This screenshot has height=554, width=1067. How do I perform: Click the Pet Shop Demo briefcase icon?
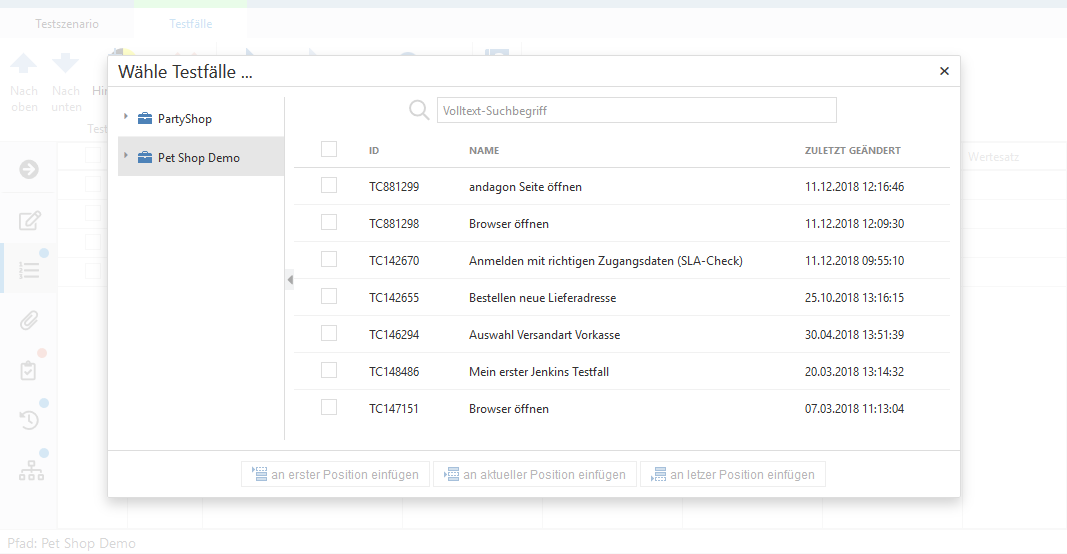pos(145,158)
